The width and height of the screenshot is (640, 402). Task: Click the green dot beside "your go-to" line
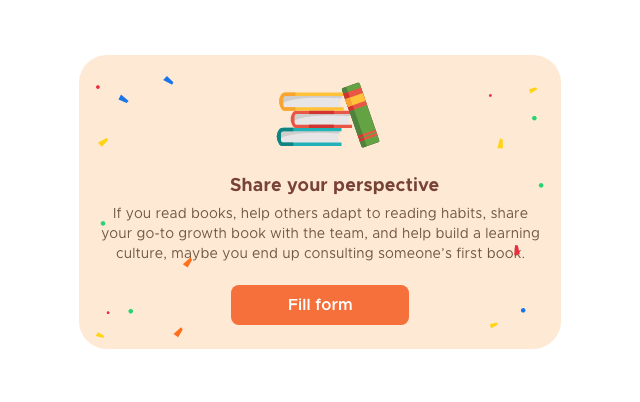(103, 223)
